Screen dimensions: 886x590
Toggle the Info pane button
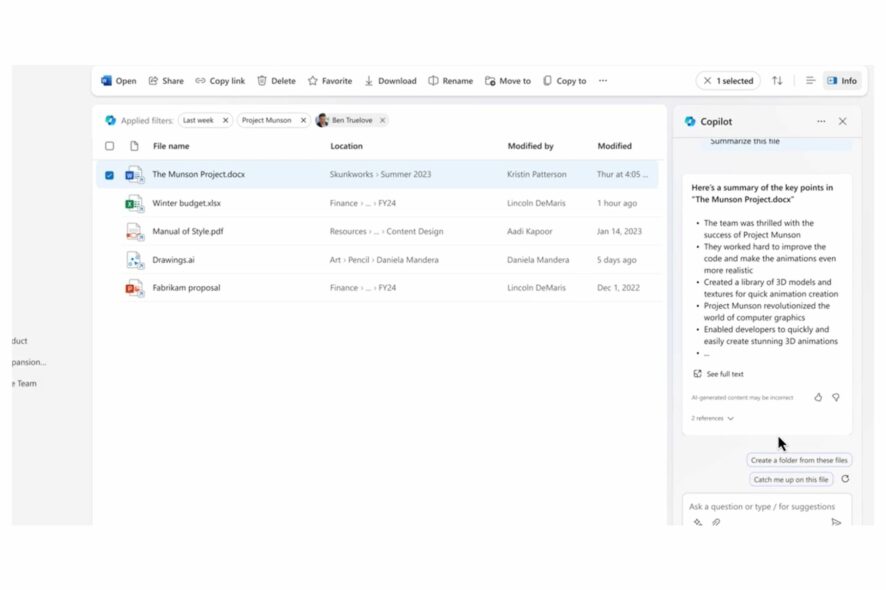(842, 81)
